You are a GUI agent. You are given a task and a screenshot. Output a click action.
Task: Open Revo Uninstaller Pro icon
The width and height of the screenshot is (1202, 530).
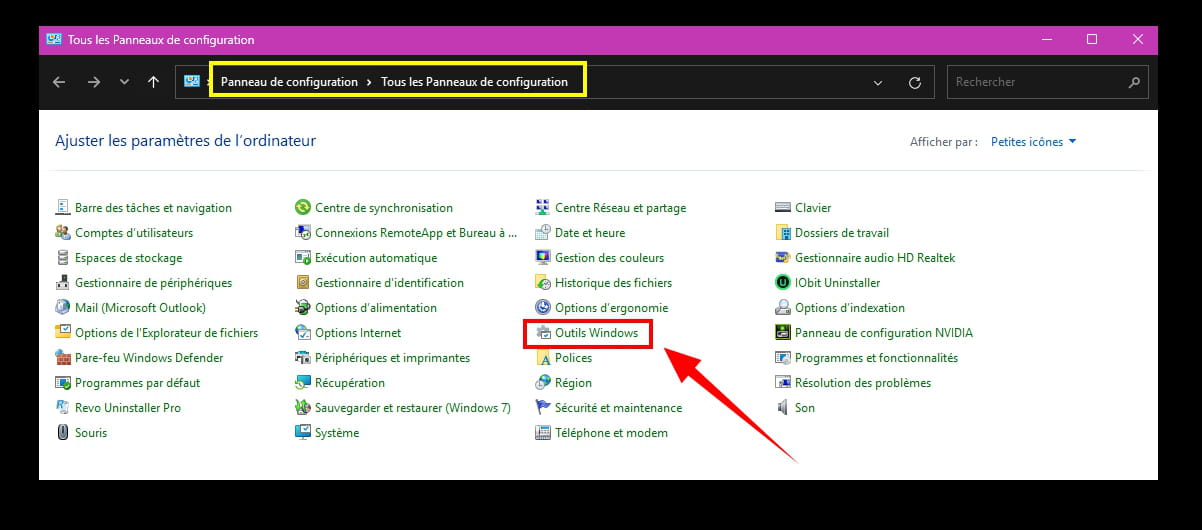tap(63, 408)
